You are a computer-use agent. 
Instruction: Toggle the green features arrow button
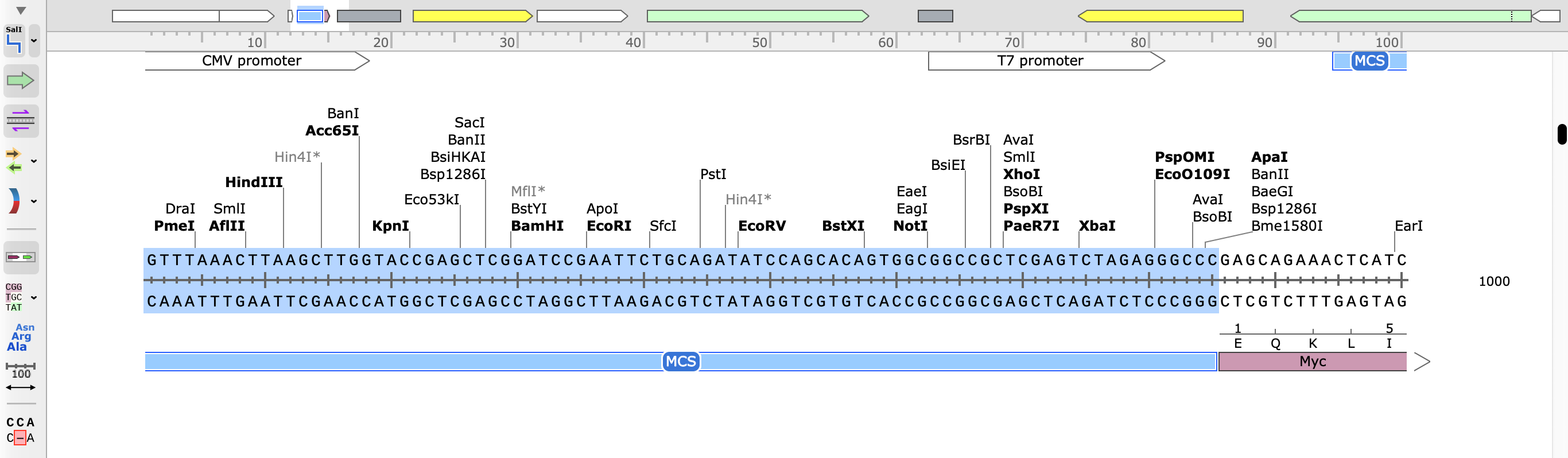[21, 80]
